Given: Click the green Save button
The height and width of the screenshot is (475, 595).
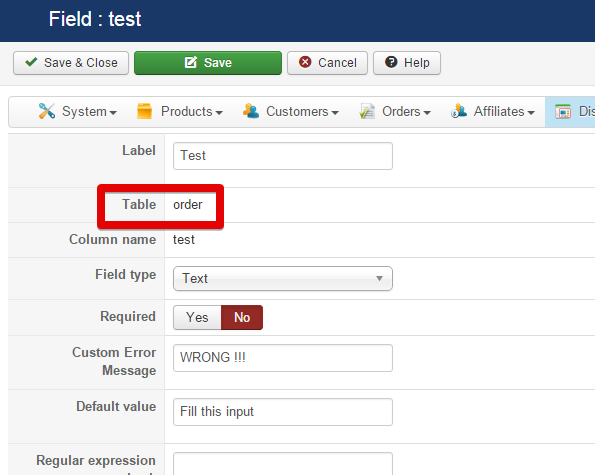Looking at the screenshot, I should [208, 63].
